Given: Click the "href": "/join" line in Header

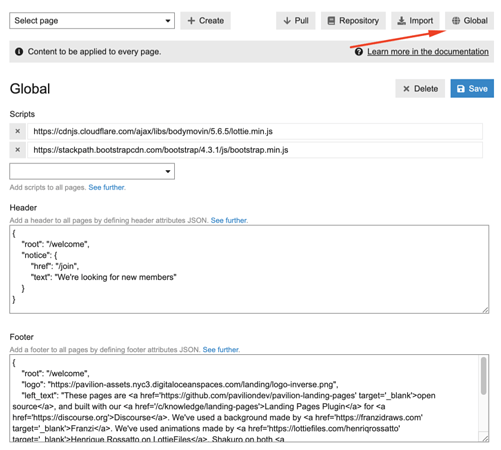Looking at the screenshot, I should pos(55,266).
